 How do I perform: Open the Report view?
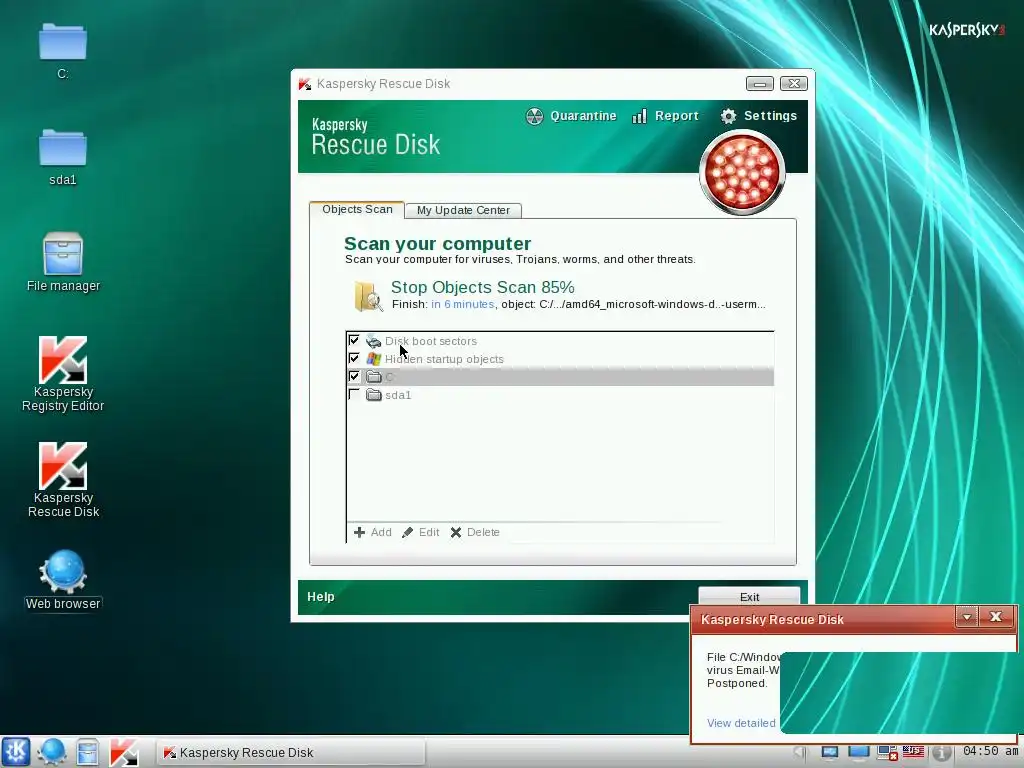(665, 116)
